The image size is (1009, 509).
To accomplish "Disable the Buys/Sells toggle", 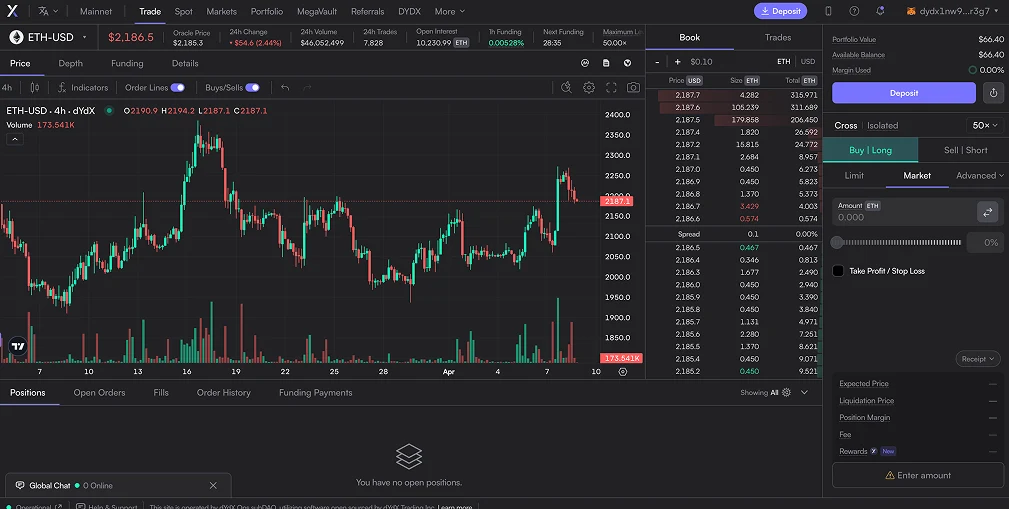I will [252, 88].
